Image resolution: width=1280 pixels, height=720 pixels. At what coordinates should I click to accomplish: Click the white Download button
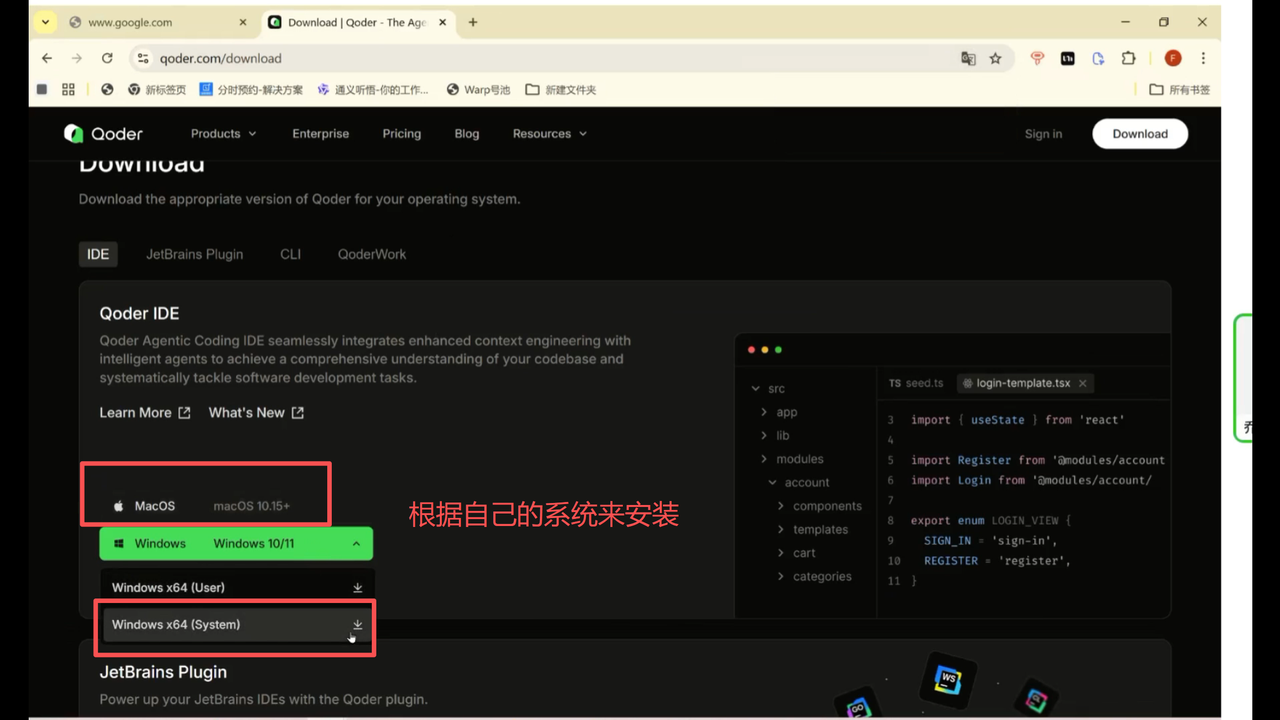click(x=1140, y=134)
